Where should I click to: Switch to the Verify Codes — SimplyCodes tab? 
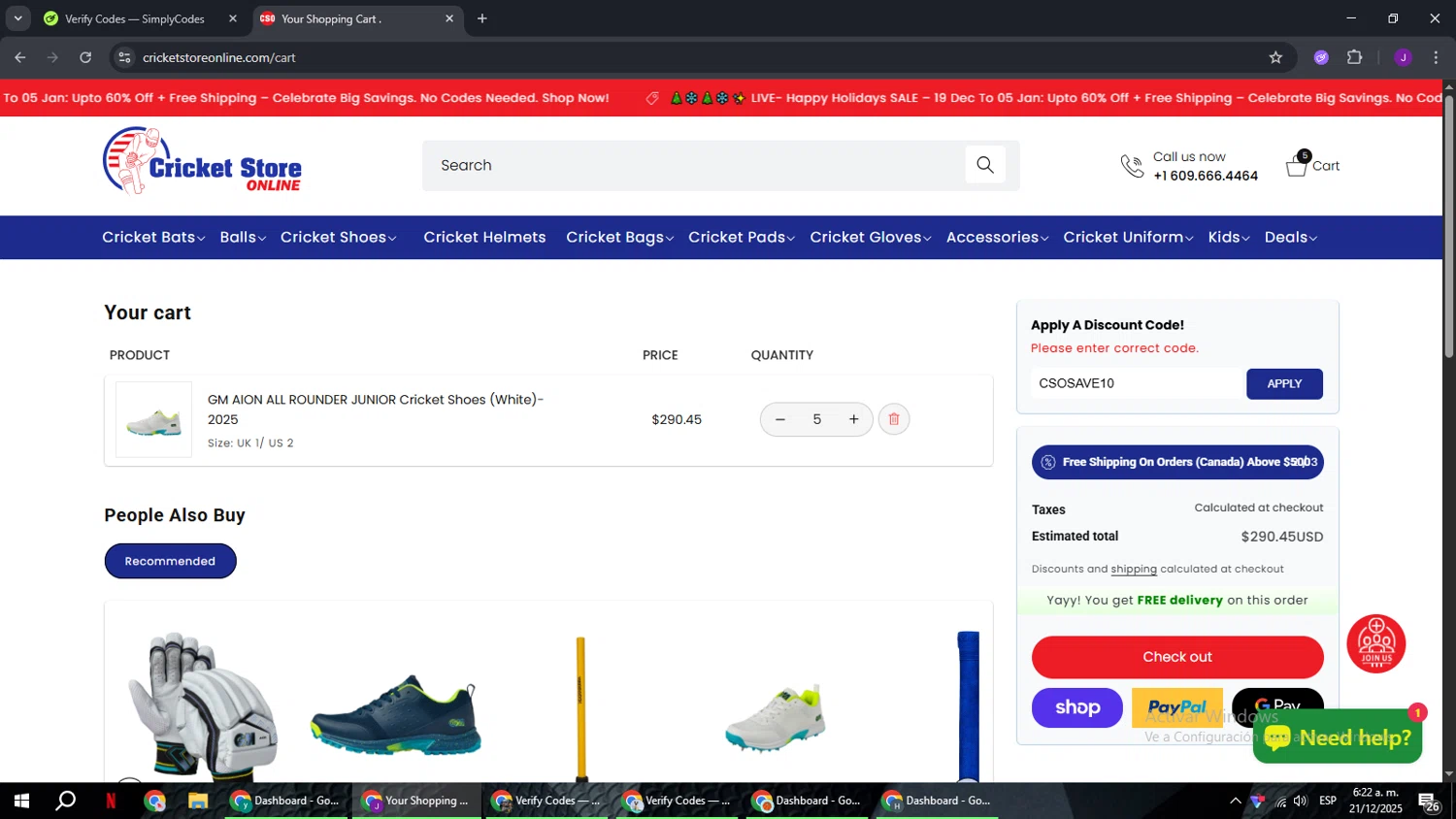pyautogui.click(x=134, y=18)
